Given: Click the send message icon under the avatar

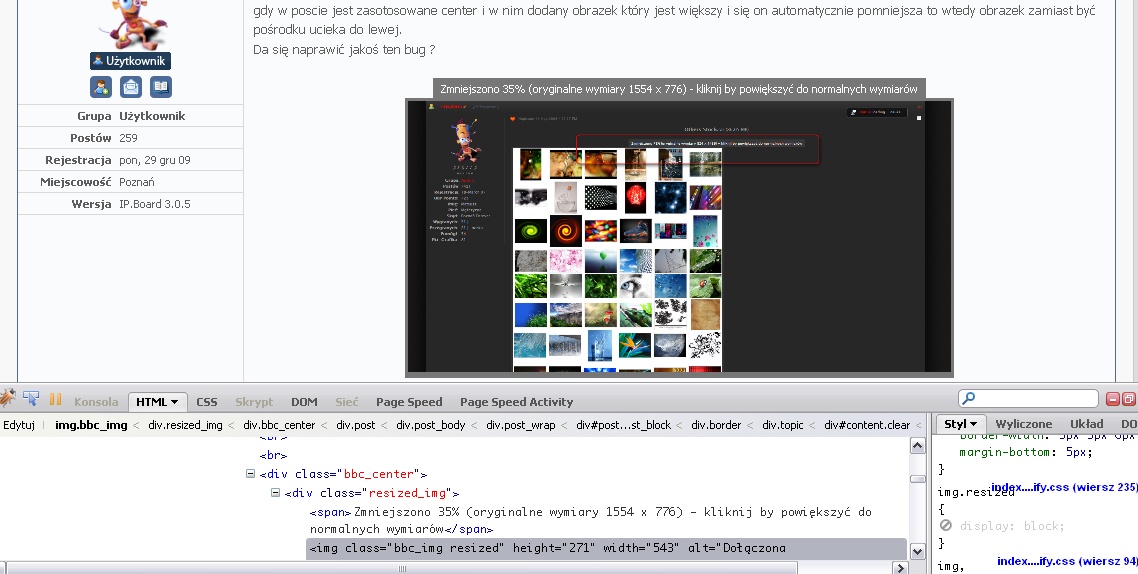Looking at the screenshot, I should pyautogui.click(x=131, y=87).
